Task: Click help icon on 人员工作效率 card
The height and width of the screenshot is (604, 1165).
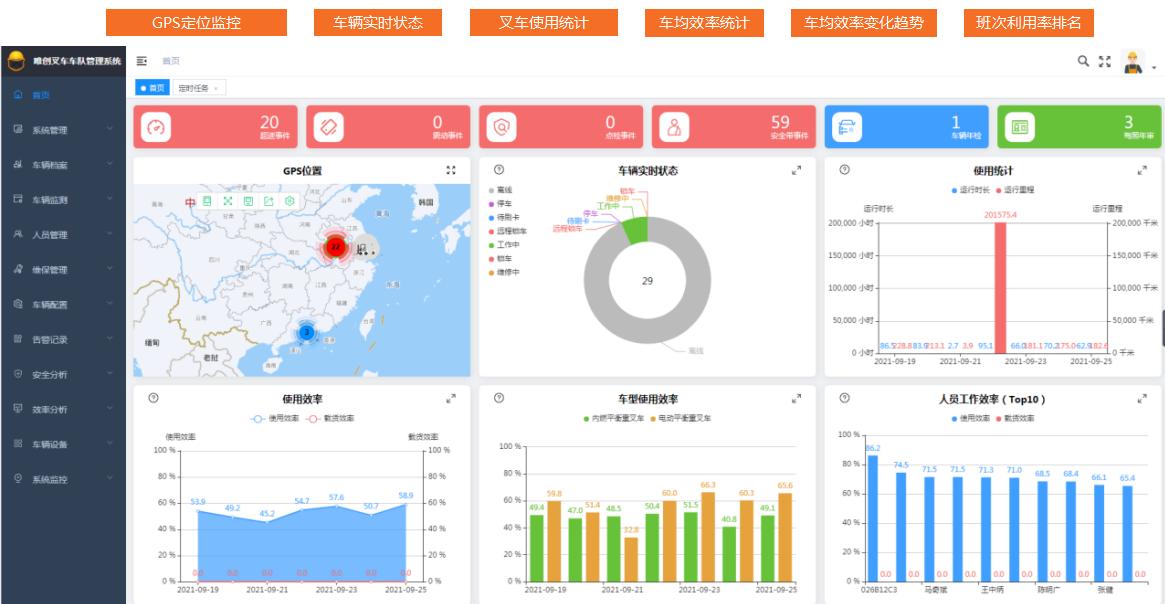Action: pos(845,398)
